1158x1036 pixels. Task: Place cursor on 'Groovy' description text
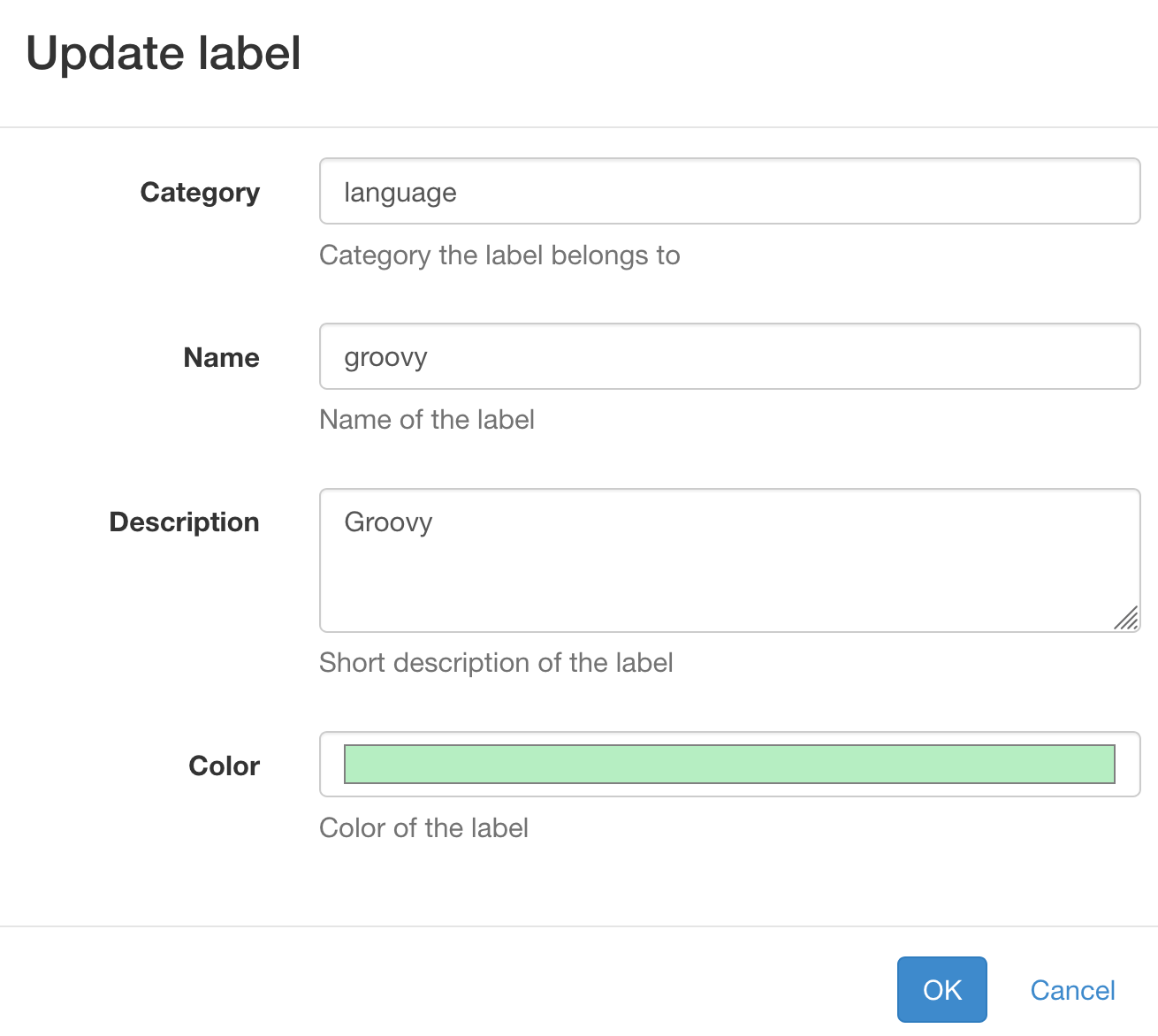pyautogui.click(x=388, y=522)
